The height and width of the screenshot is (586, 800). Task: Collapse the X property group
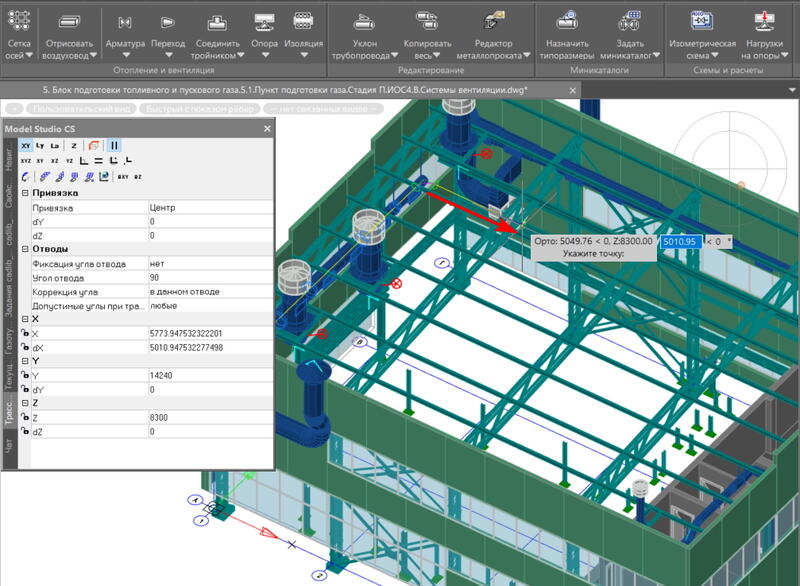coord(24,319)
